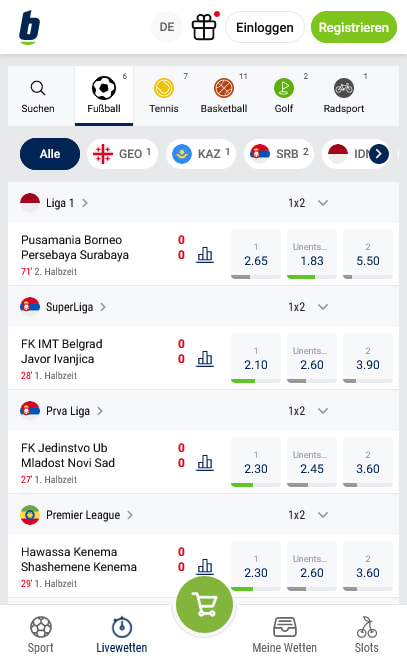Click the b logo in the header
Image resolution: width=407 pixels, height=664 pixels.
pos(30,28)
